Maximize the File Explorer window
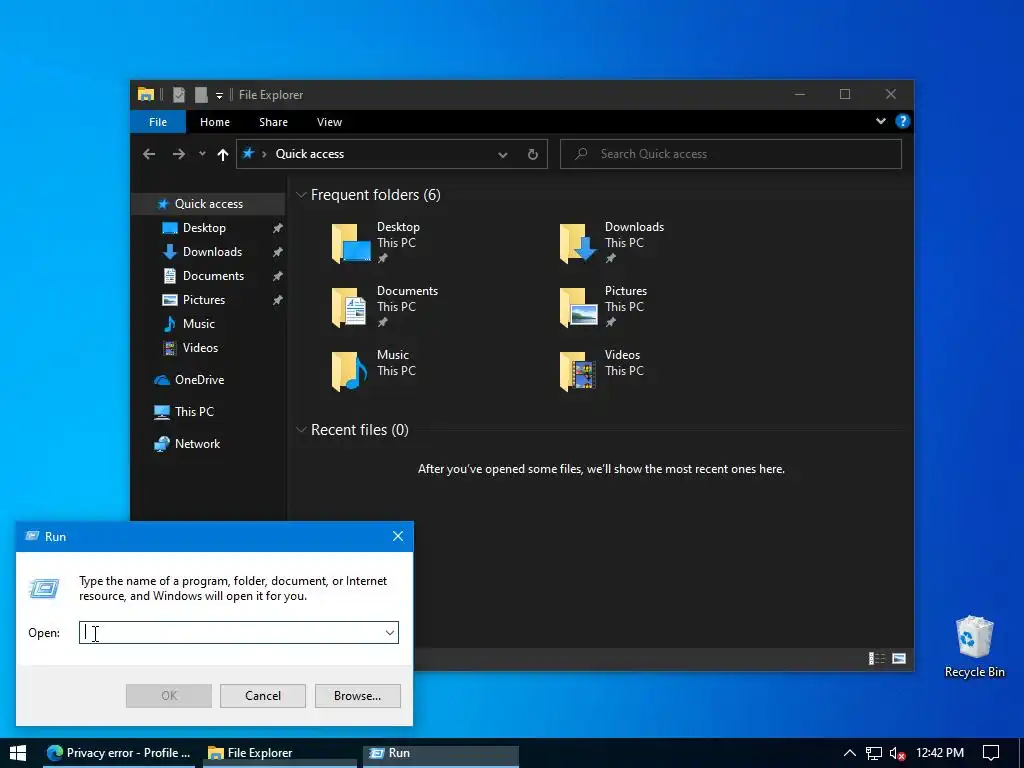The width and height of the screenshot is (1024, 768). (844, 95)
